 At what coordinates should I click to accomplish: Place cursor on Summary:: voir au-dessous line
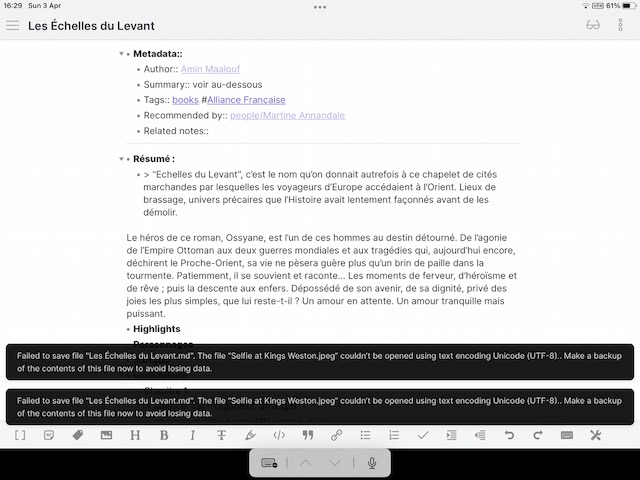tap(202, 84)
